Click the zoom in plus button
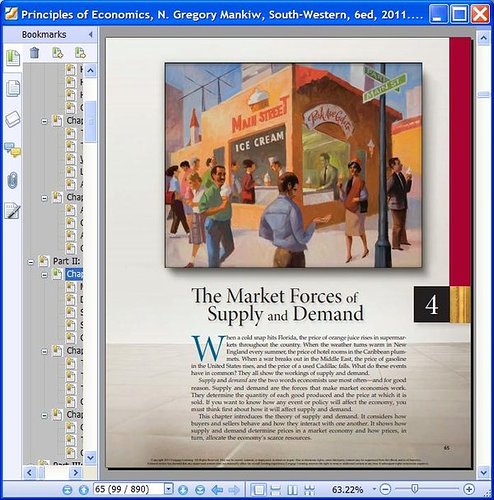This screenshot has height=500, width=494. click(469, 489)
